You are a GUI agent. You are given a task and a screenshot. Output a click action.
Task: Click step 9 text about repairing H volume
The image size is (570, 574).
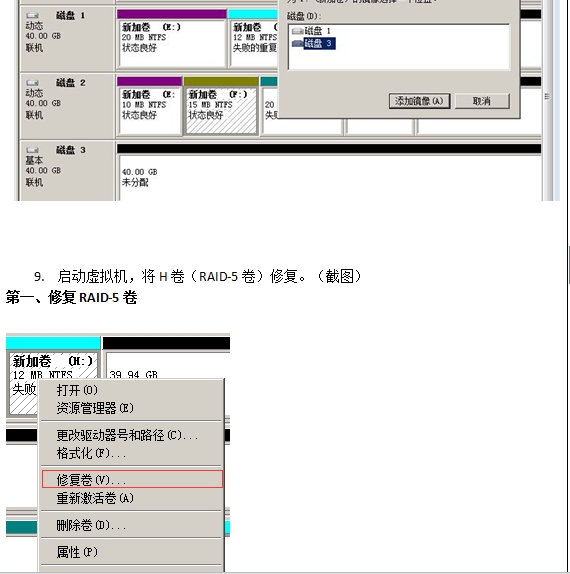198,276
